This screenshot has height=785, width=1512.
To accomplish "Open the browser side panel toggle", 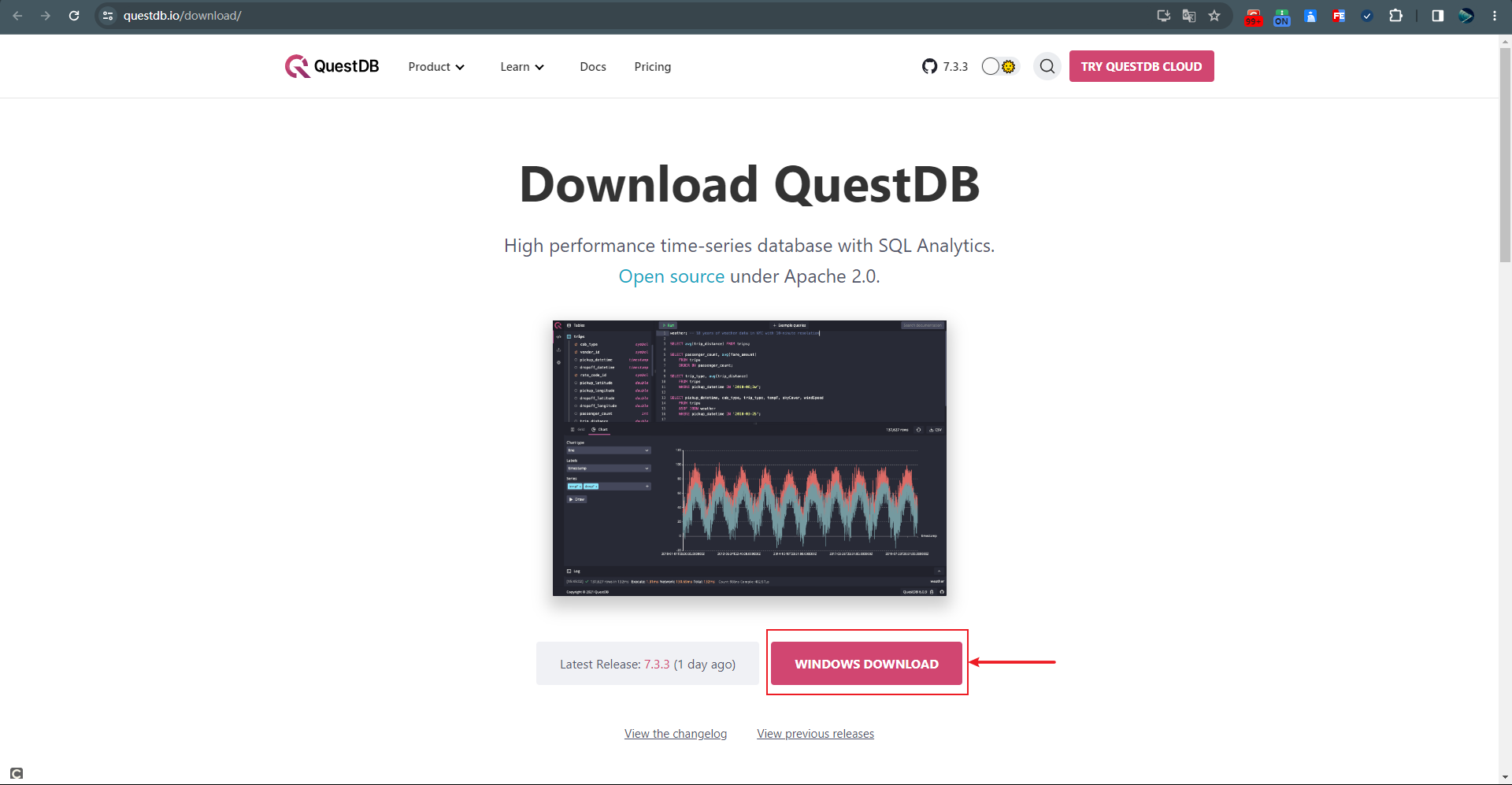I will point(1437,16).
